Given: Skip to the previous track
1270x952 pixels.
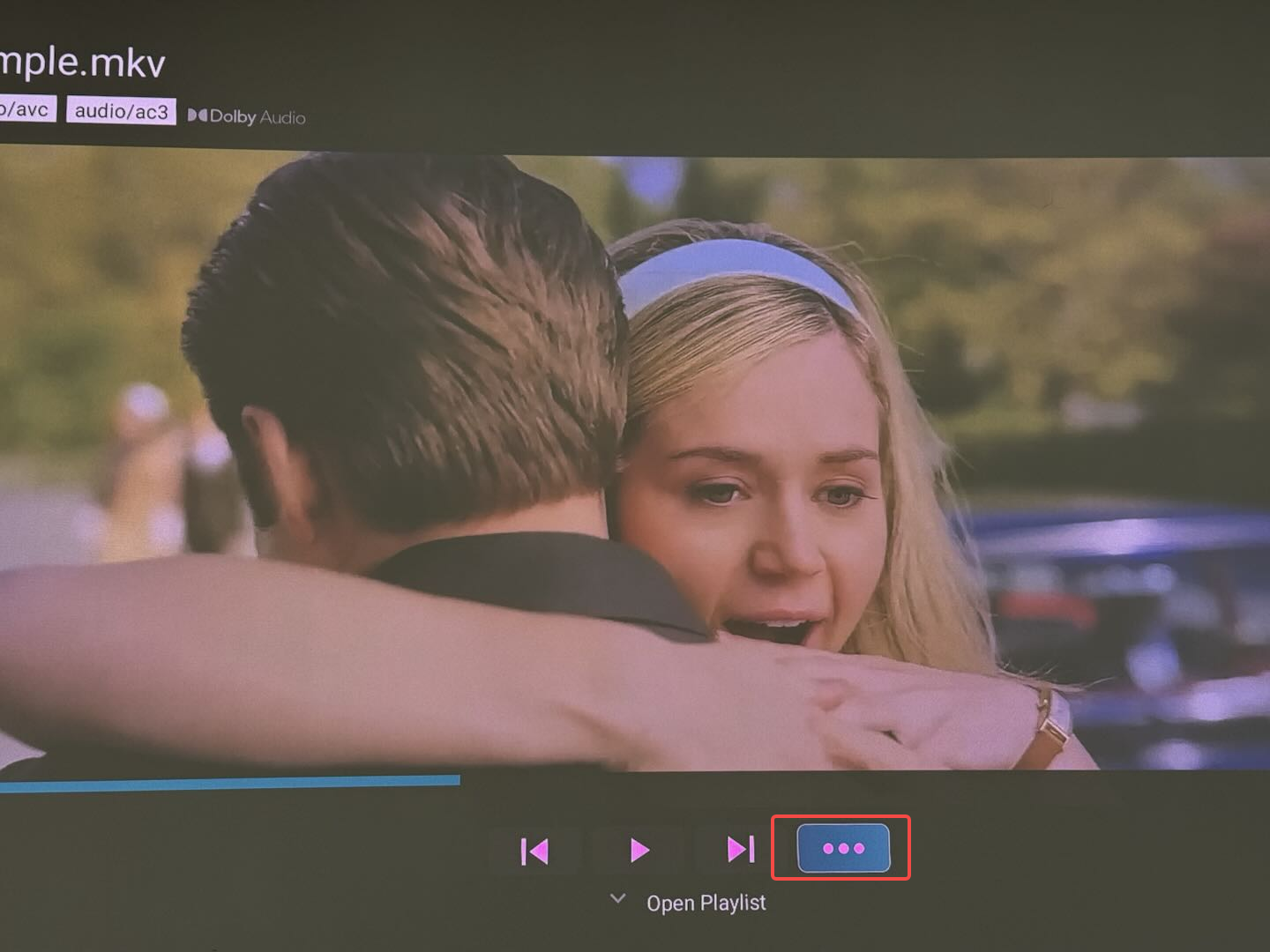Looking at the screenshot, I should point(534,851).
